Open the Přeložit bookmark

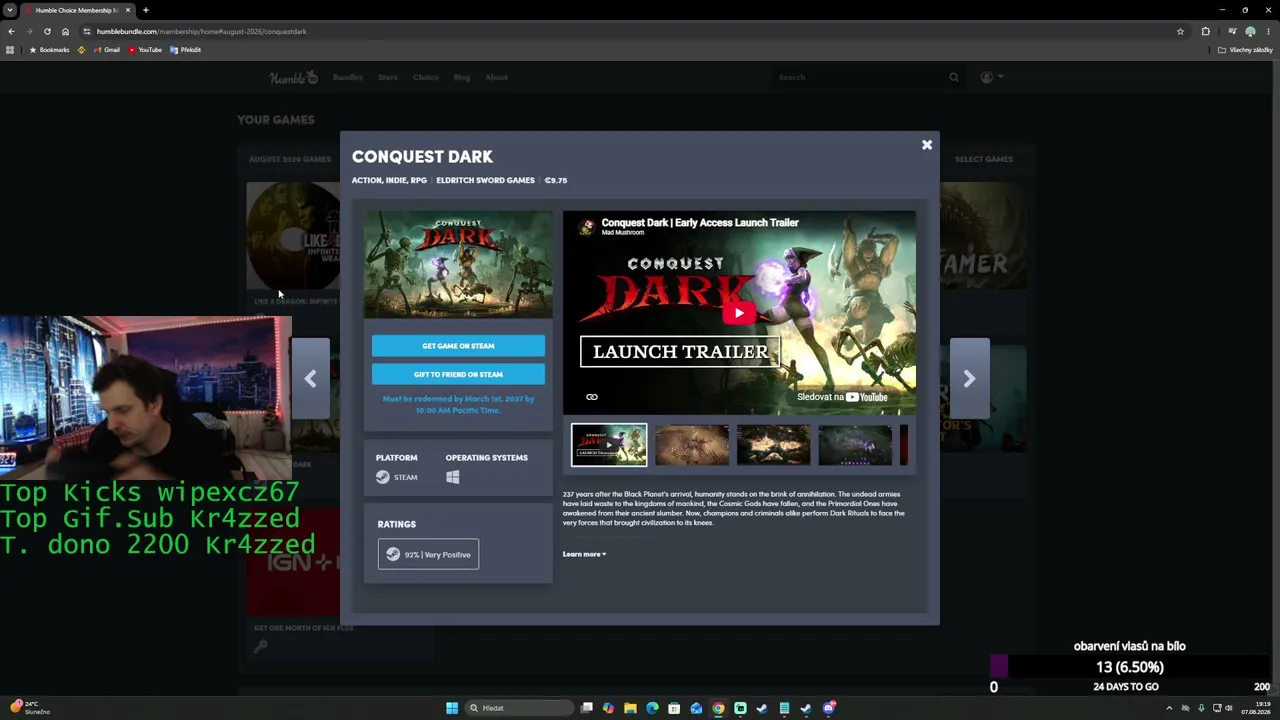[185, 50]
